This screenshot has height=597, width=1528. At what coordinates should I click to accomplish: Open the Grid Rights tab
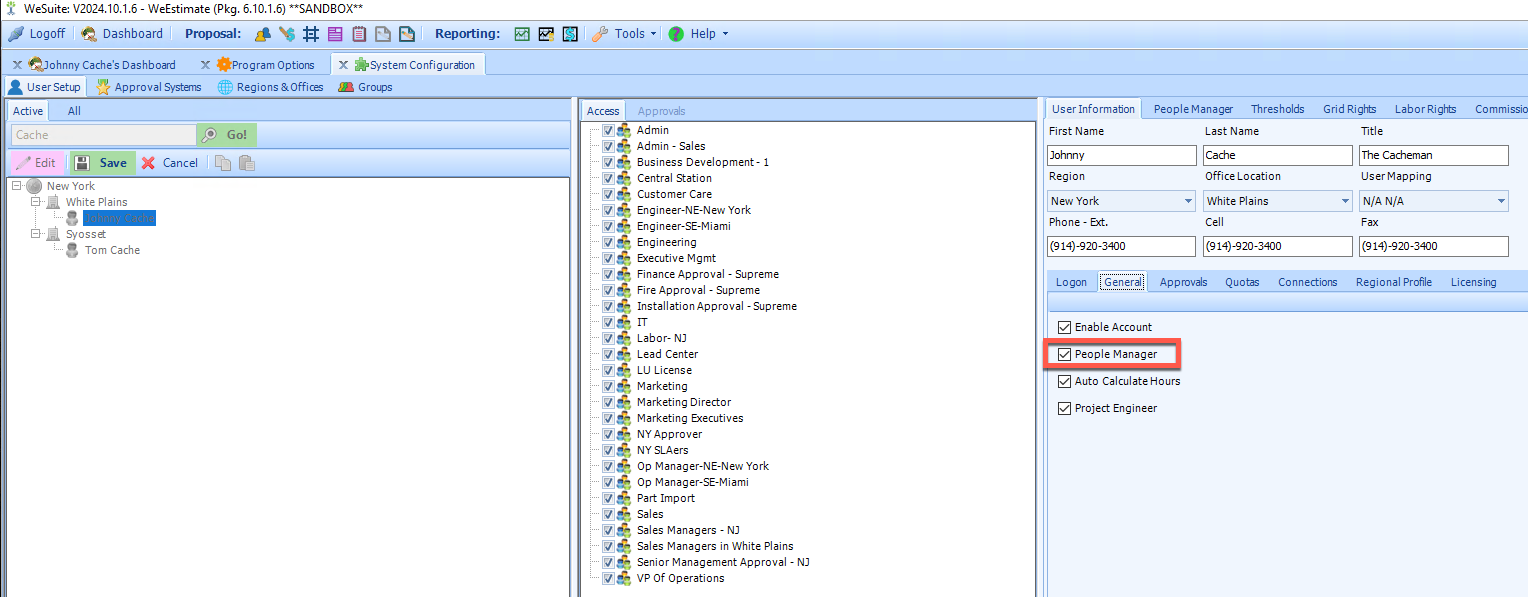[x=1350, y=109]
